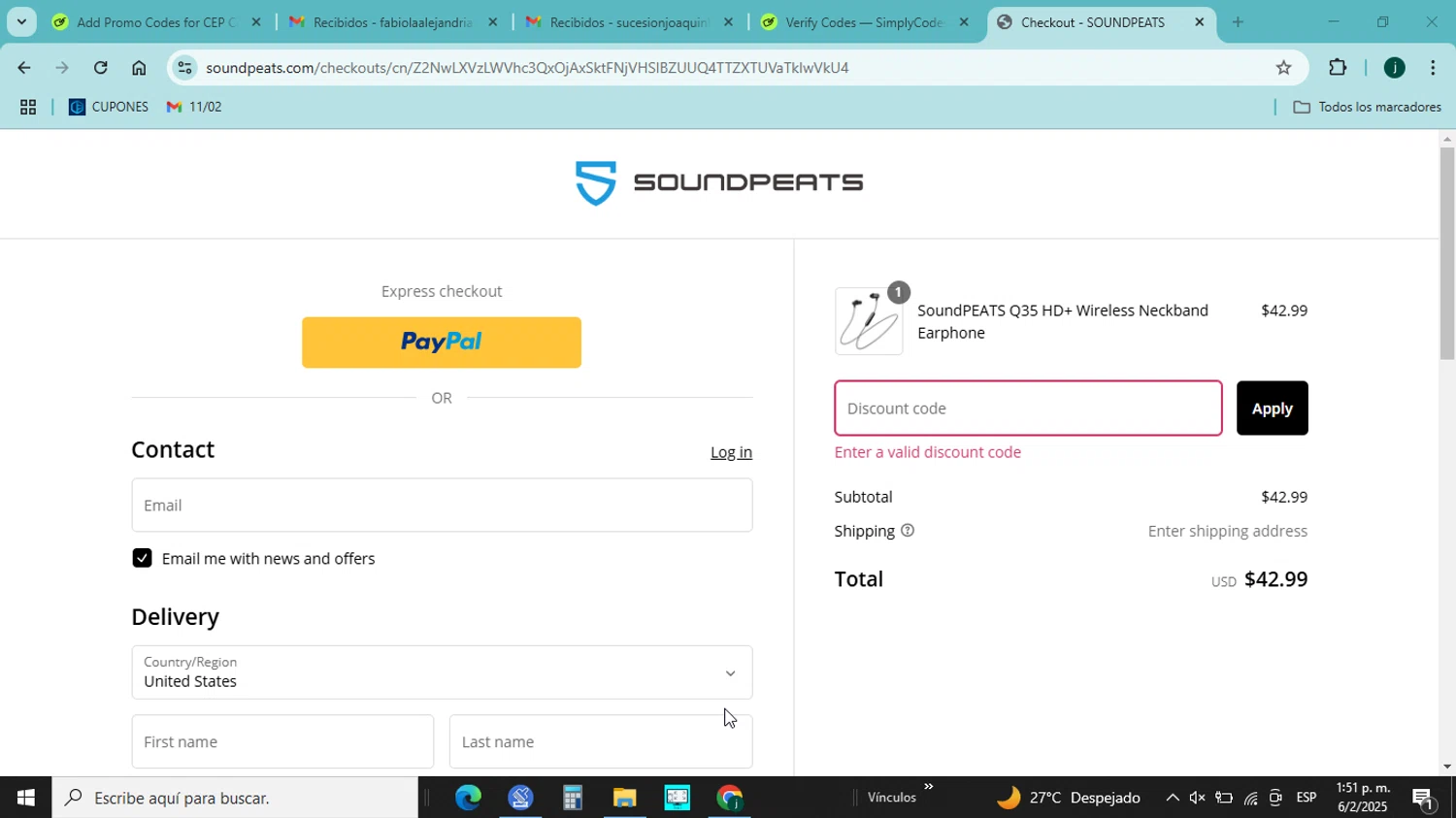The height and width of the screenshot is (818, 1456).
Task: Click the browser forward arrow
Action: (62, 68)
